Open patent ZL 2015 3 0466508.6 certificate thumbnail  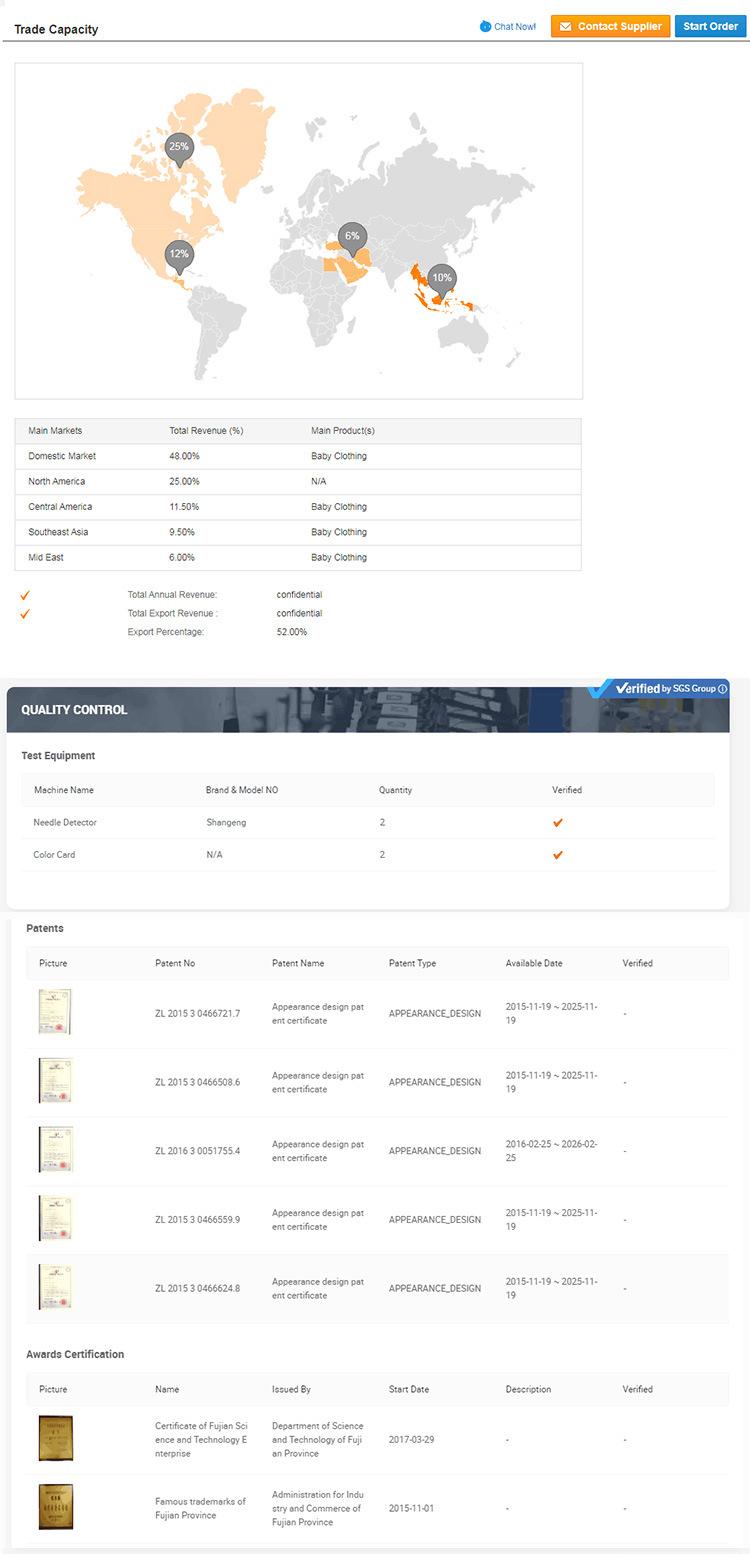[x=55, y=1081]
